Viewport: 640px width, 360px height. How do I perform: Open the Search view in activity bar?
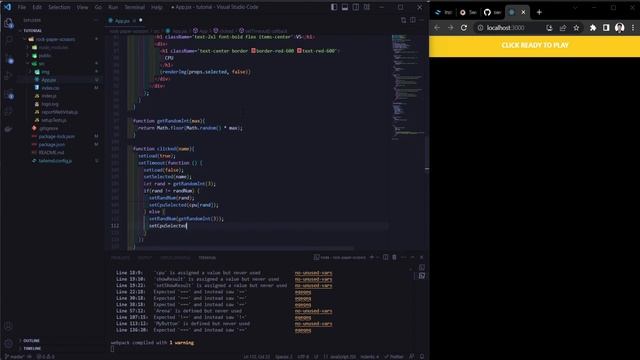[9, 40]
